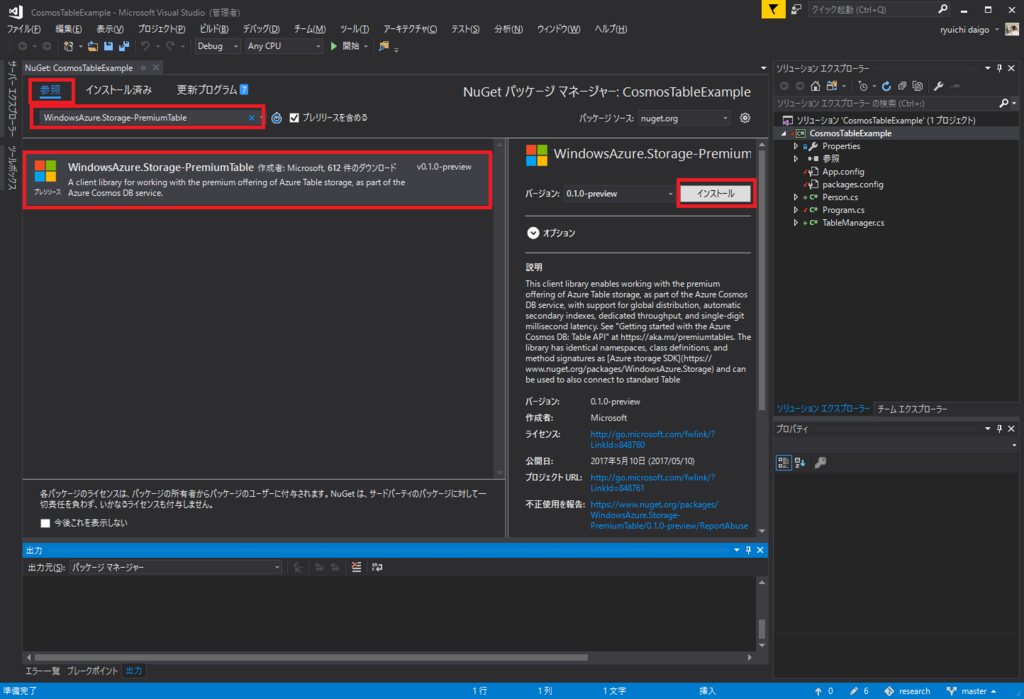Image resolution: width=1024 pixels, height=699 pixels.
Task: Click the Collapse All icon in Solution Explorer
Action: click(x=902, y=86)
